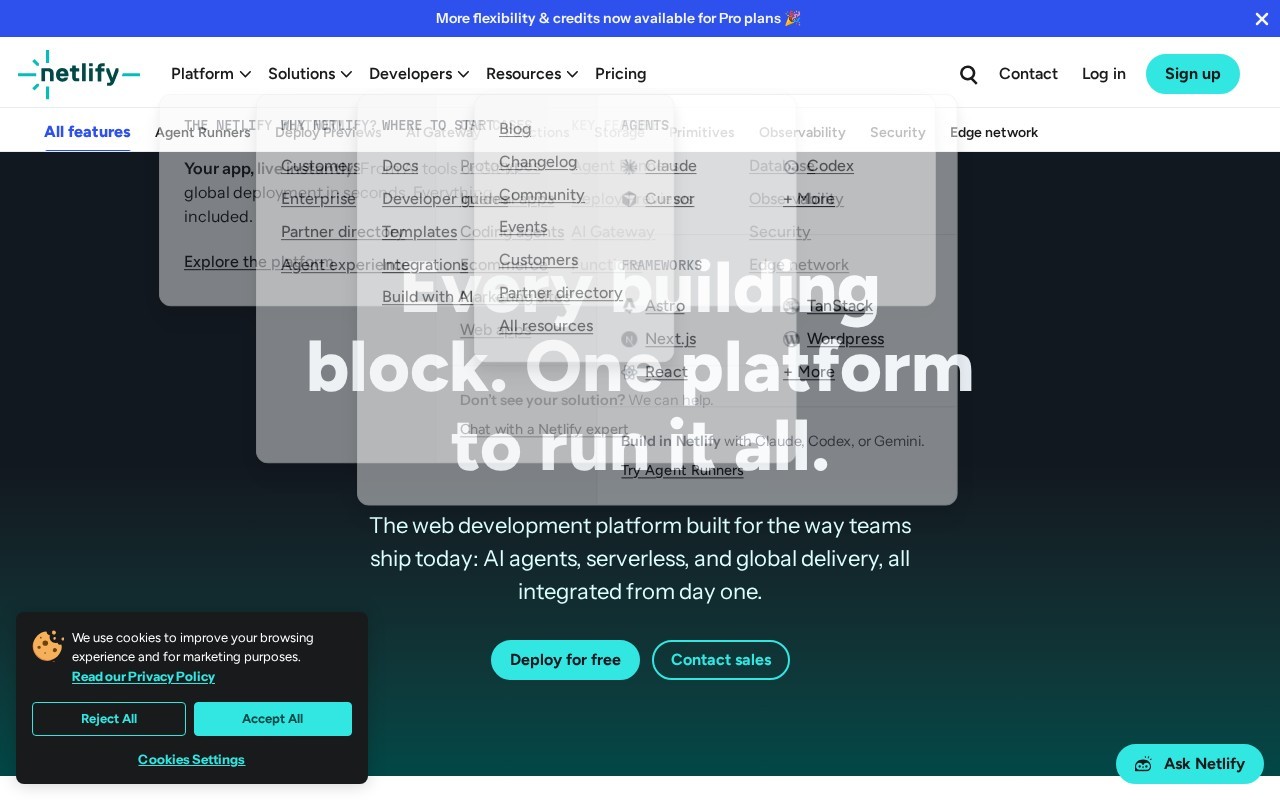This screenshot has height=800, width=1280.
Task: Click the Deploy for free button
Action: click(x=565, y=660)
